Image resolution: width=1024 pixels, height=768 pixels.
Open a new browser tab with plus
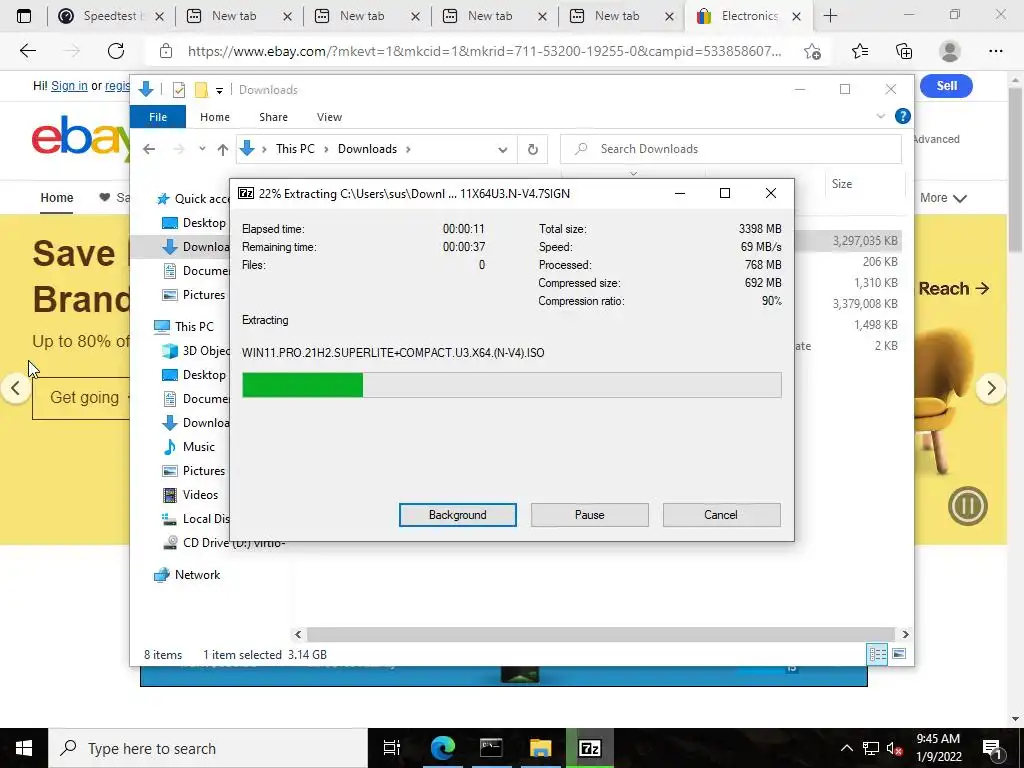click(x=830, y=16)
